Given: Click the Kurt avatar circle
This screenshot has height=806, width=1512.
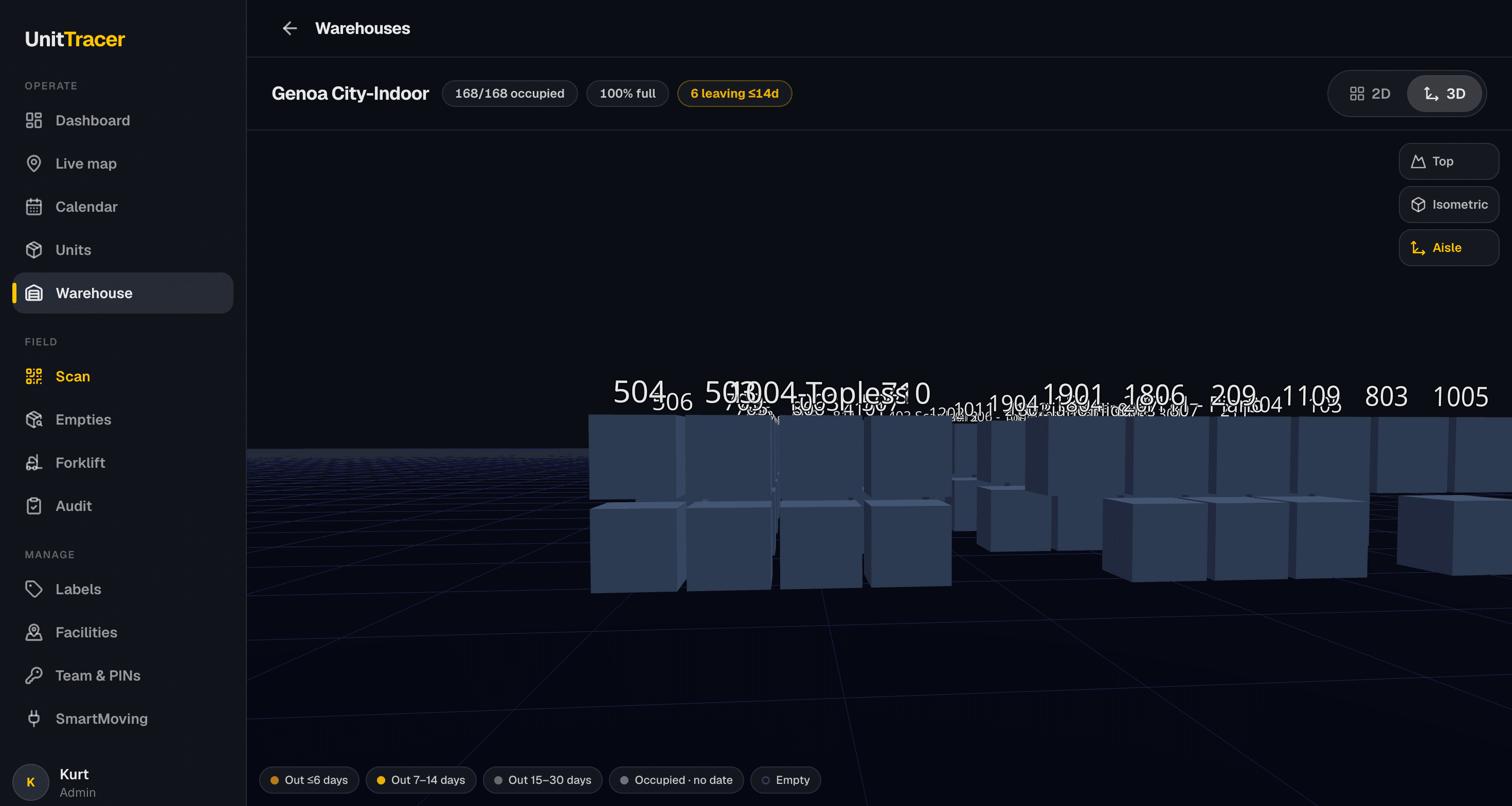Looking at the screenshot, I should (x=30, y=782).
